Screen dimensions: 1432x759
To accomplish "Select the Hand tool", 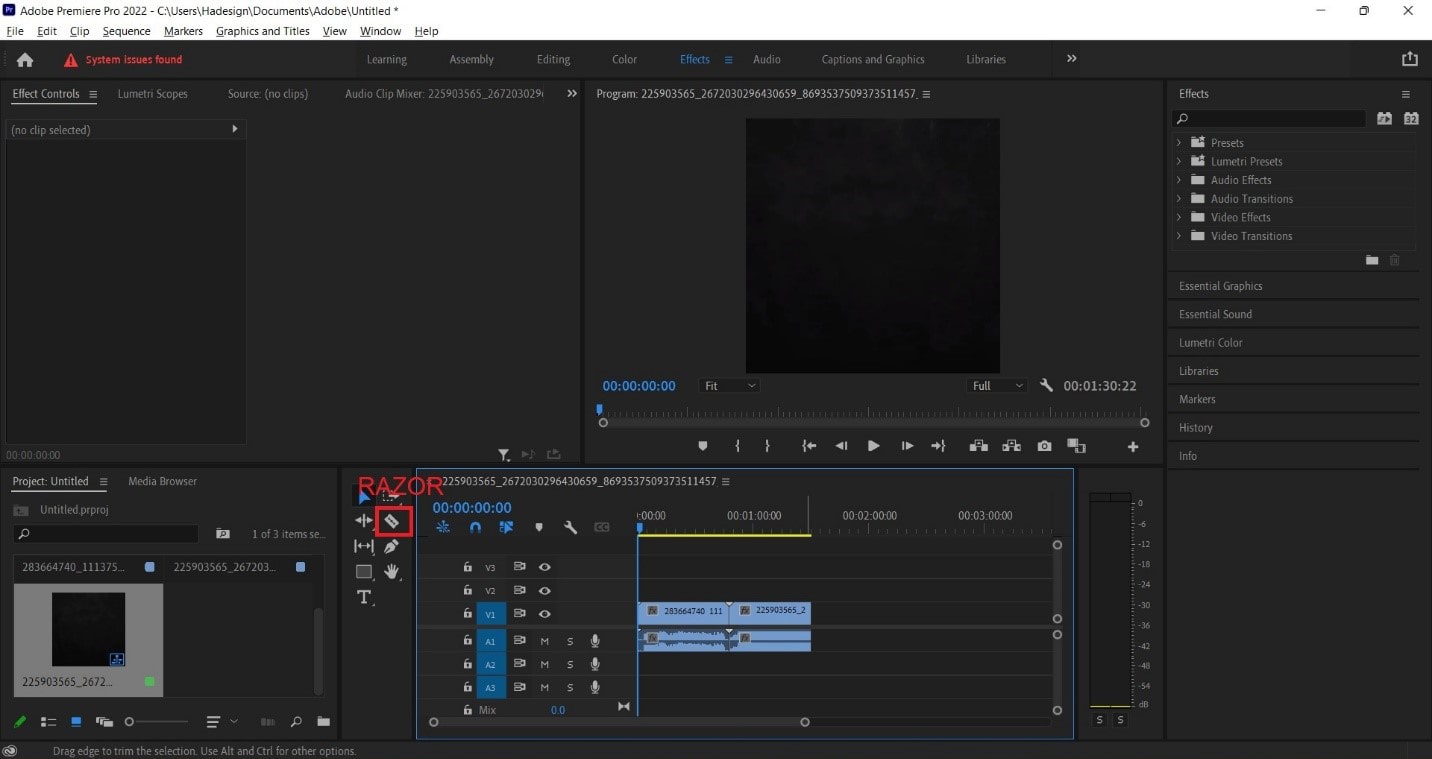I will click(392, 572).
